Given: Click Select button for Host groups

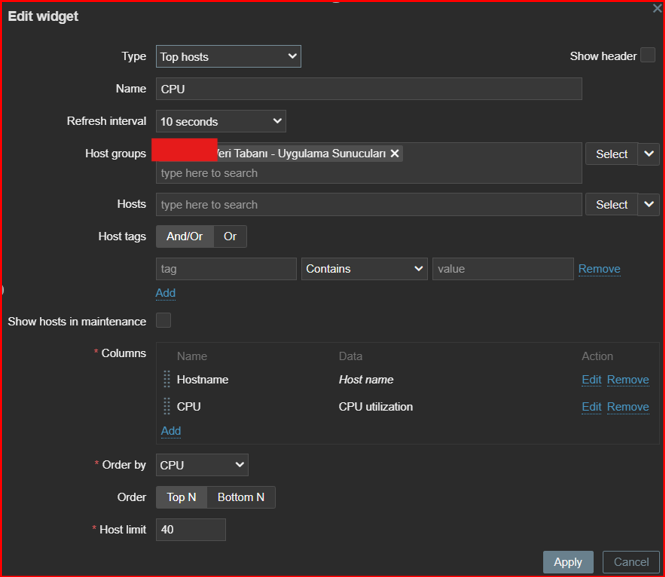Looking at the screenshot, I should 612,154.
